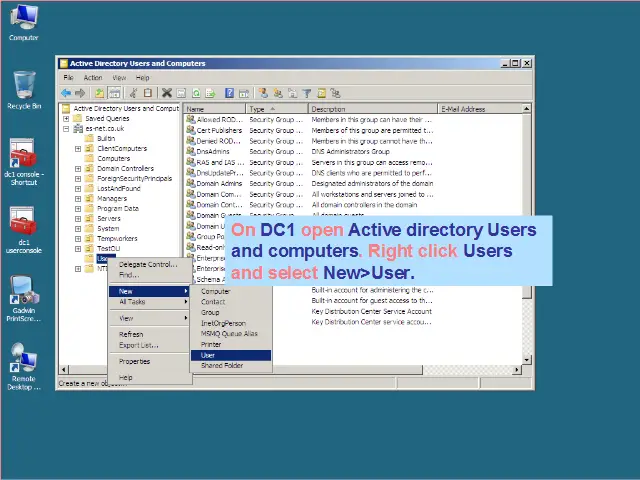This screenshot has height=480, width=640.
Task: Click the green Refresh toolbar icon
Action: (196, 93)
